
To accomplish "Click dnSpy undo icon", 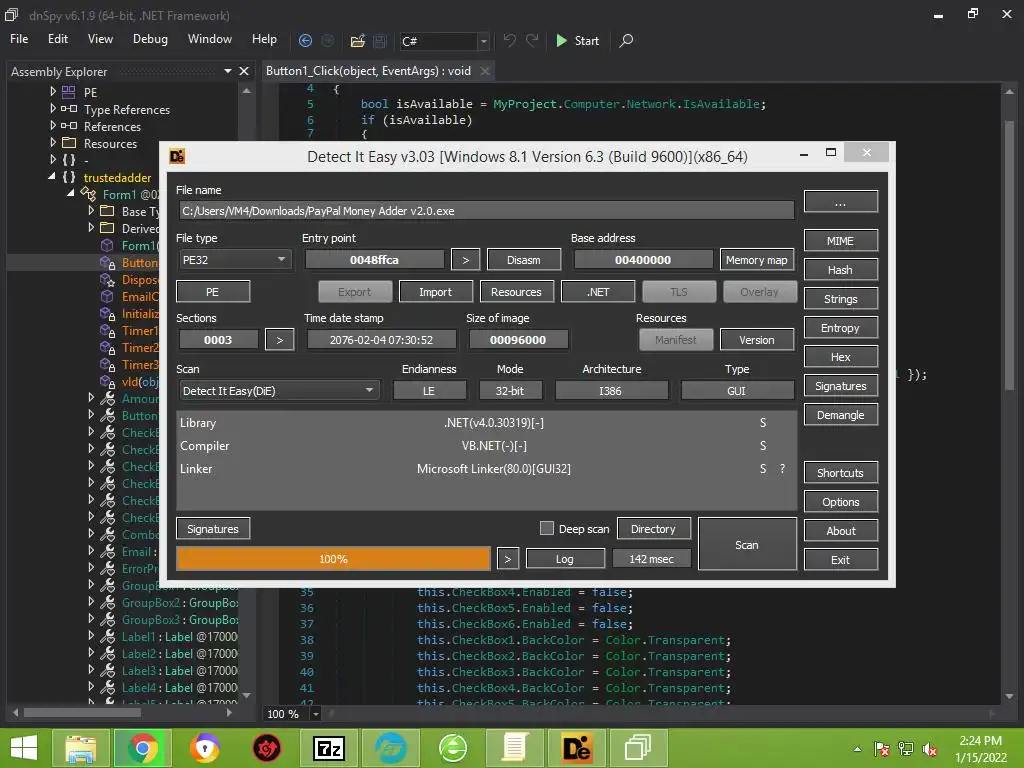I will coord(509,40).
